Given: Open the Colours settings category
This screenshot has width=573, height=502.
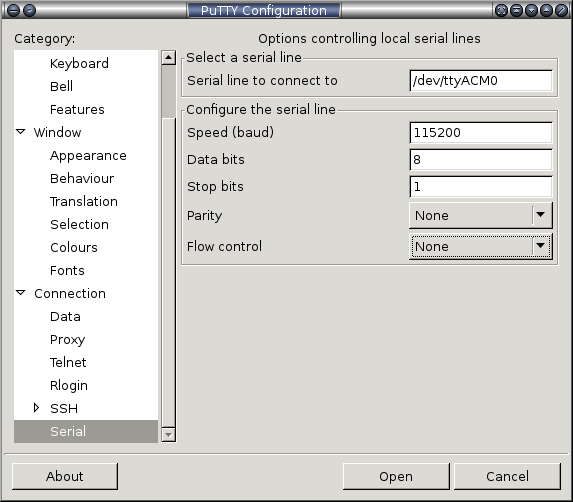Looking at the screenshot, I should (74, 247).
